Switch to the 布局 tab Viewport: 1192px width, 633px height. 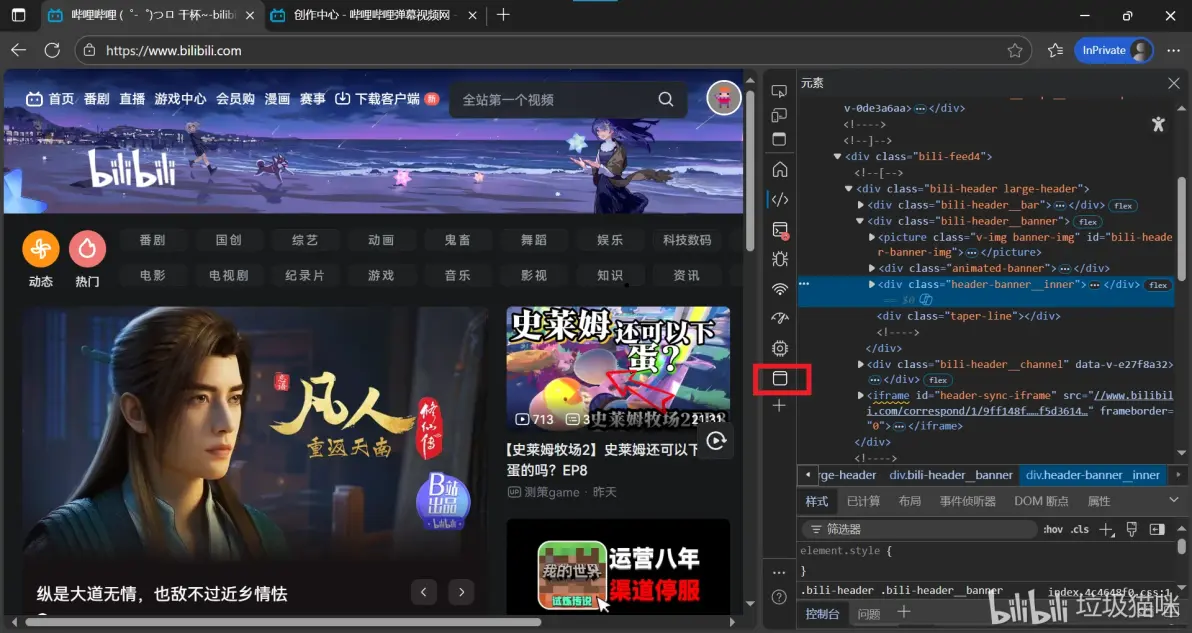tap(909, 502)
